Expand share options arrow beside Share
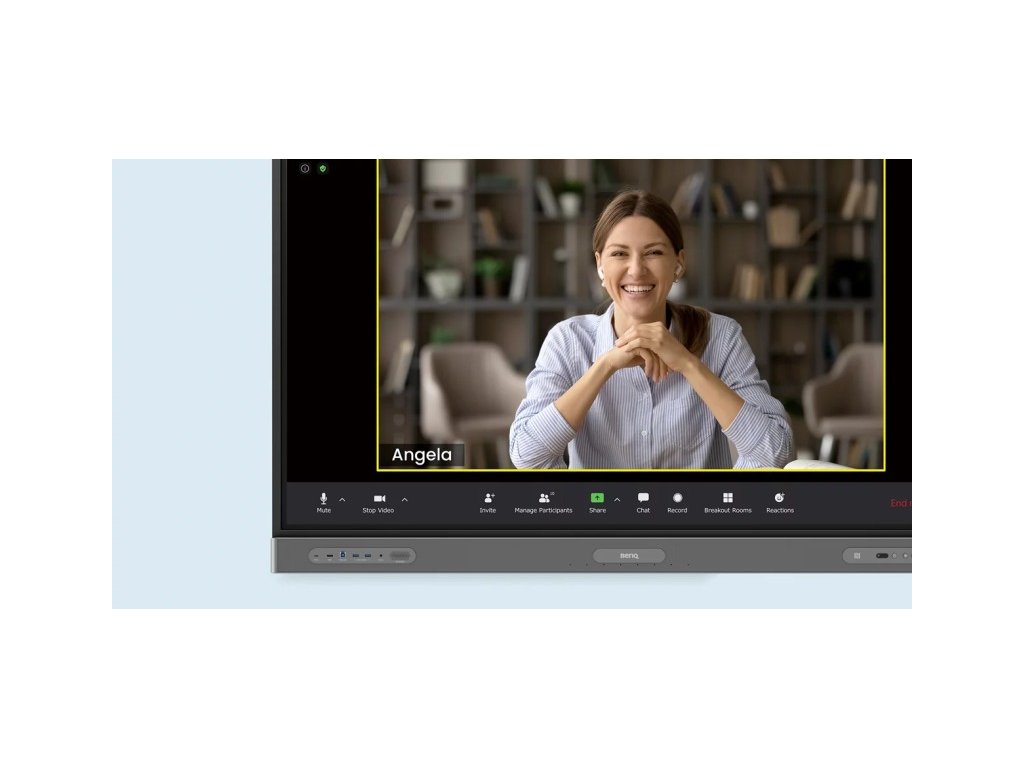 (x=617, y=500)
